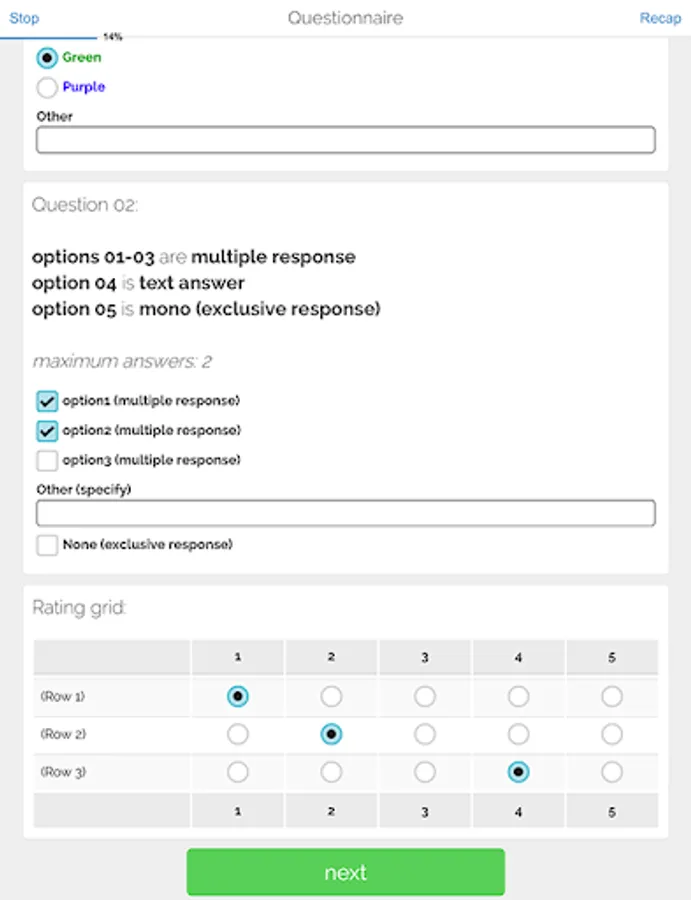
Task: Rate Row 1 as 3
Action: click(425, 696)
